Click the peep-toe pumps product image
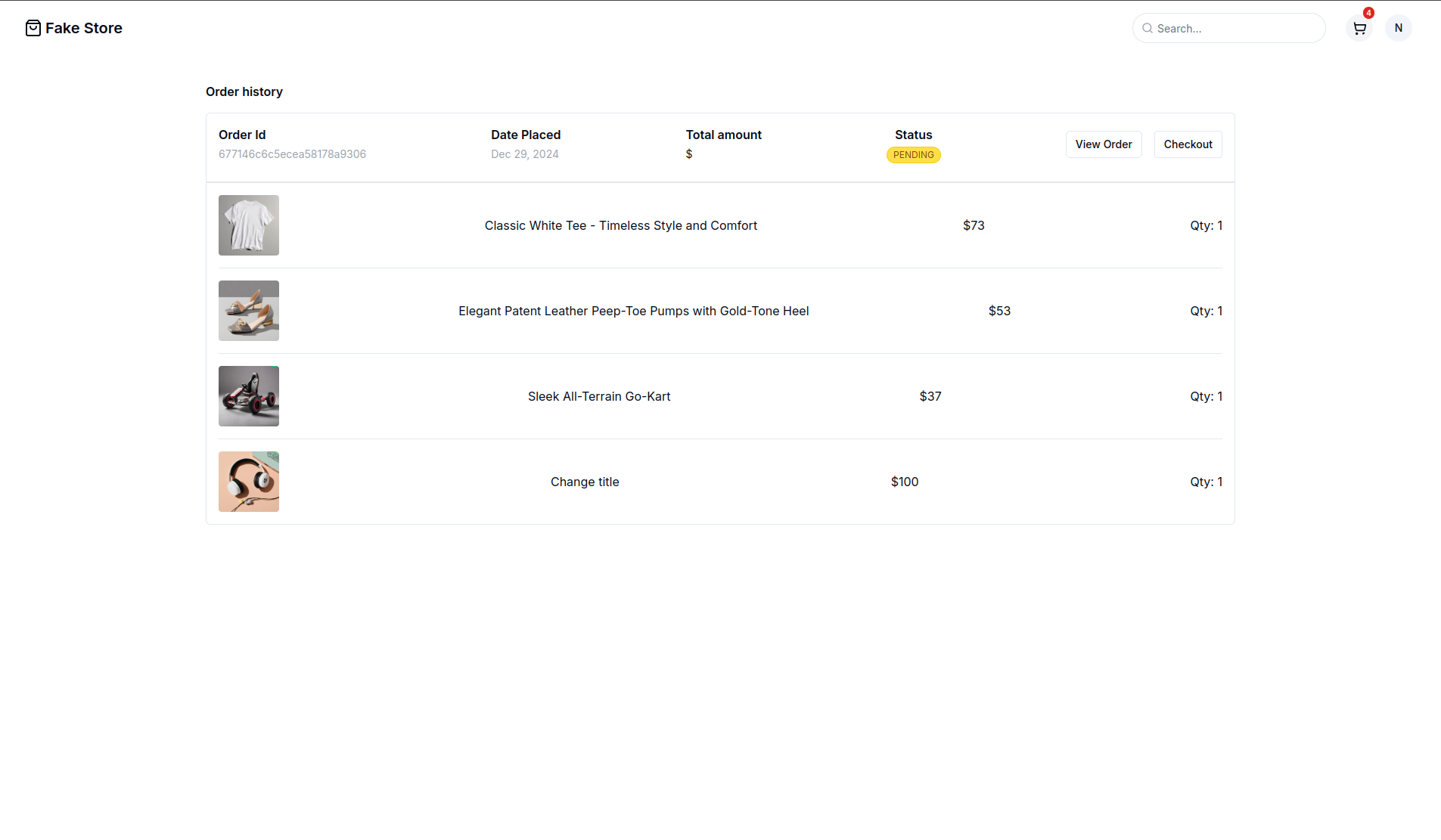 tap(249, 311)
